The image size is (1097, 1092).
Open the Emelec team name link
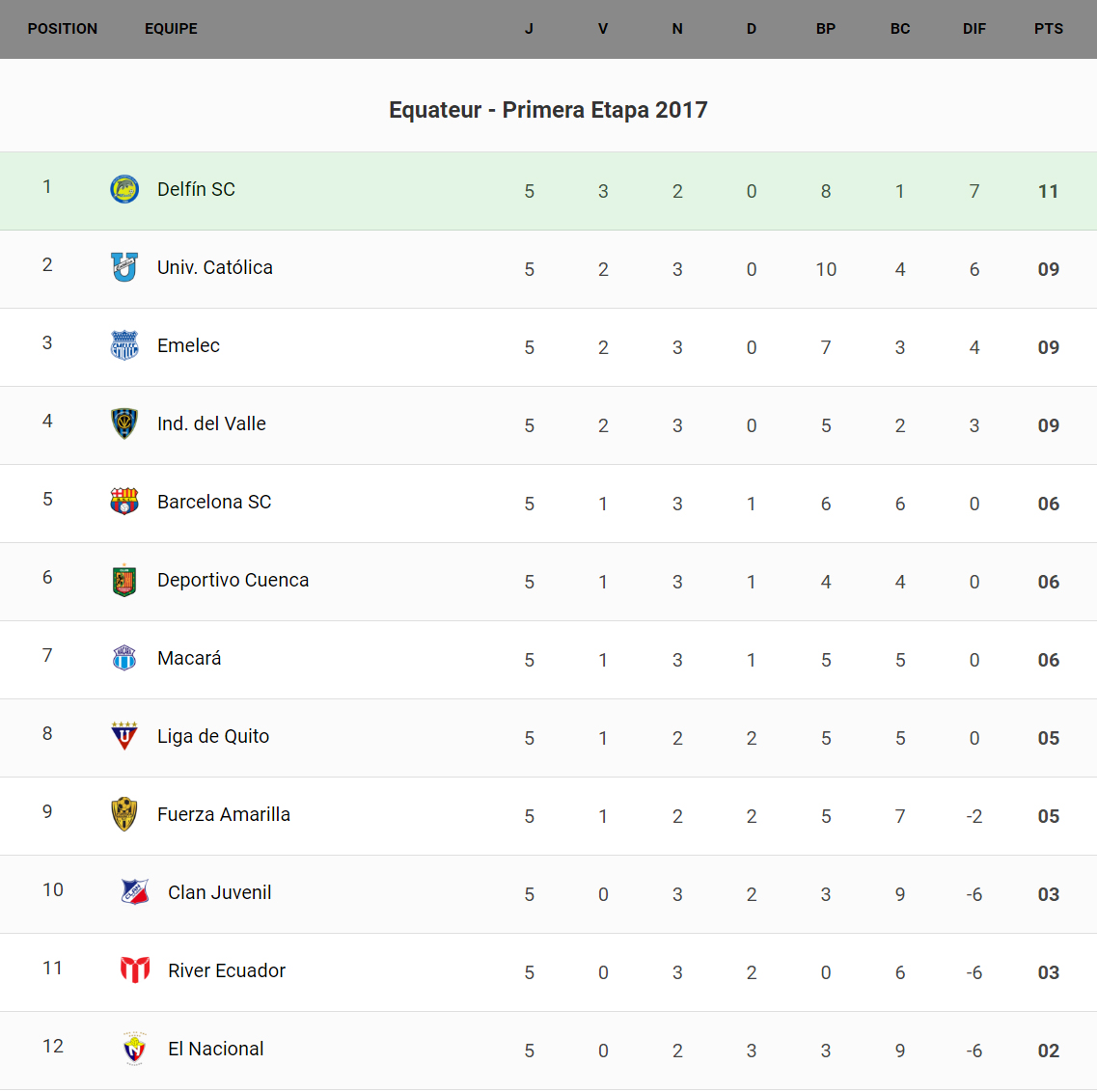pos(188,345)
